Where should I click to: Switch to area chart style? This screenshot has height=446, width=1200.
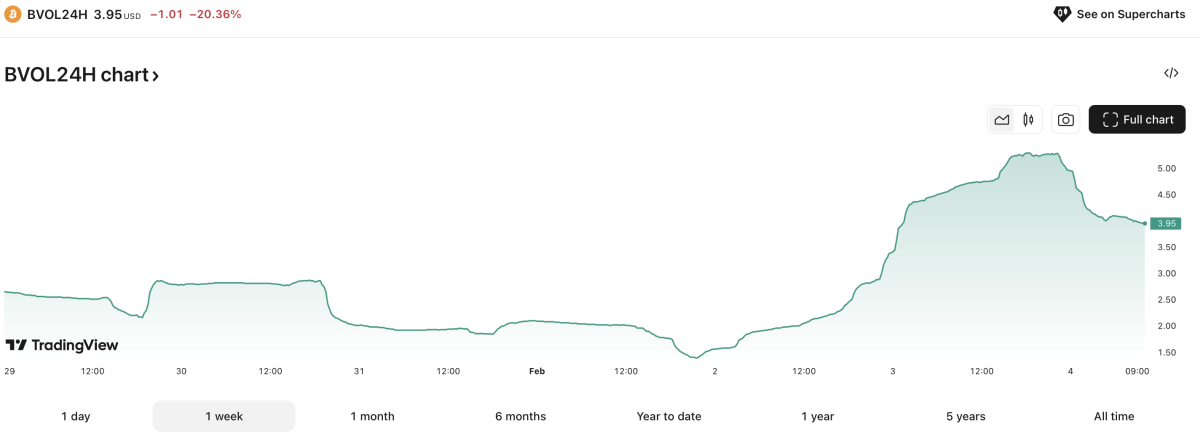coord(1001,120)
